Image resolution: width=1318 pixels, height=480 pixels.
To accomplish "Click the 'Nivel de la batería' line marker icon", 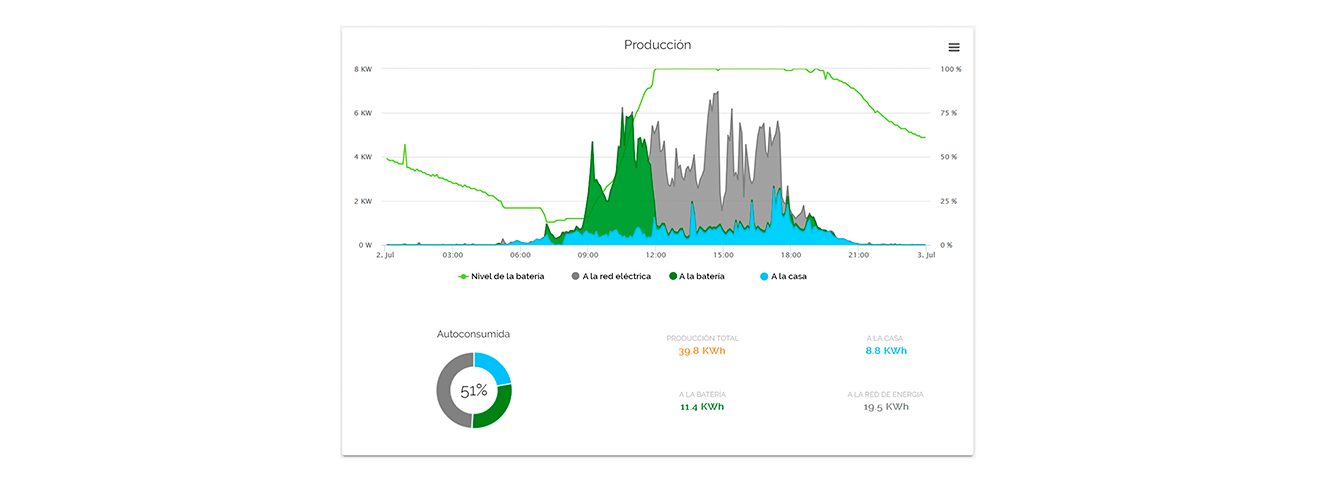I will [463, 276].
